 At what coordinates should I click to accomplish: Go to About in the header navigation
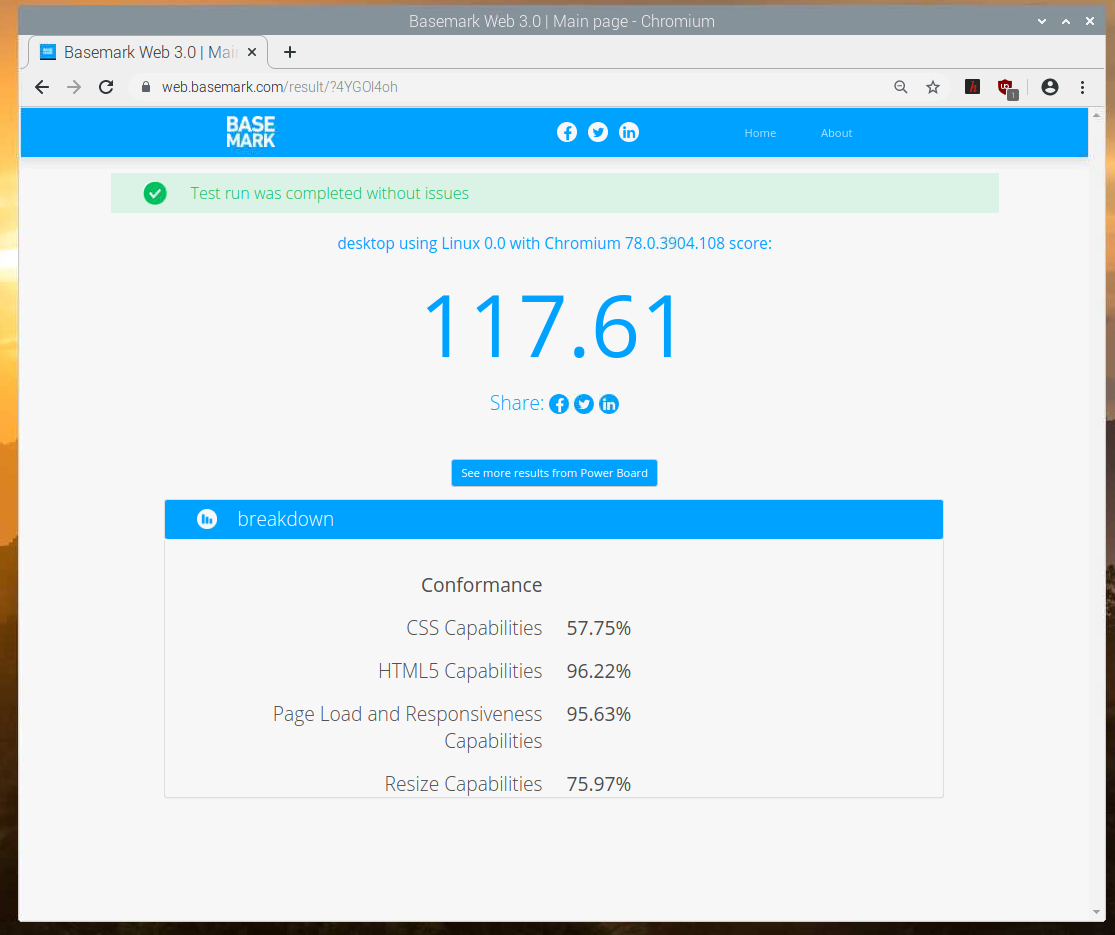(836, 133)
